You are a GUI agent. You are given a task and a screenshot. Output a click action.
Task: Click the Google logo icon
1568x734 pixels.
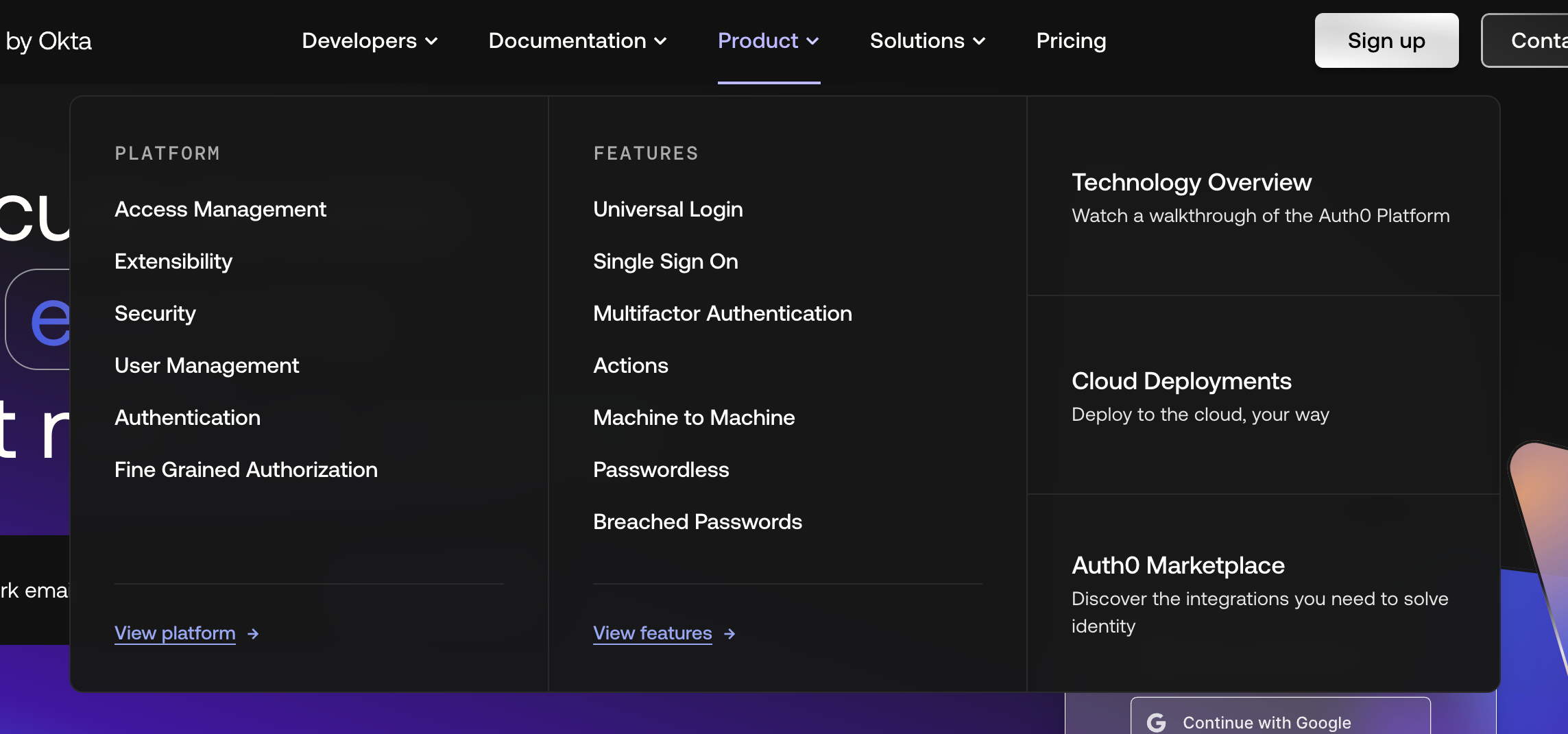1157,722
